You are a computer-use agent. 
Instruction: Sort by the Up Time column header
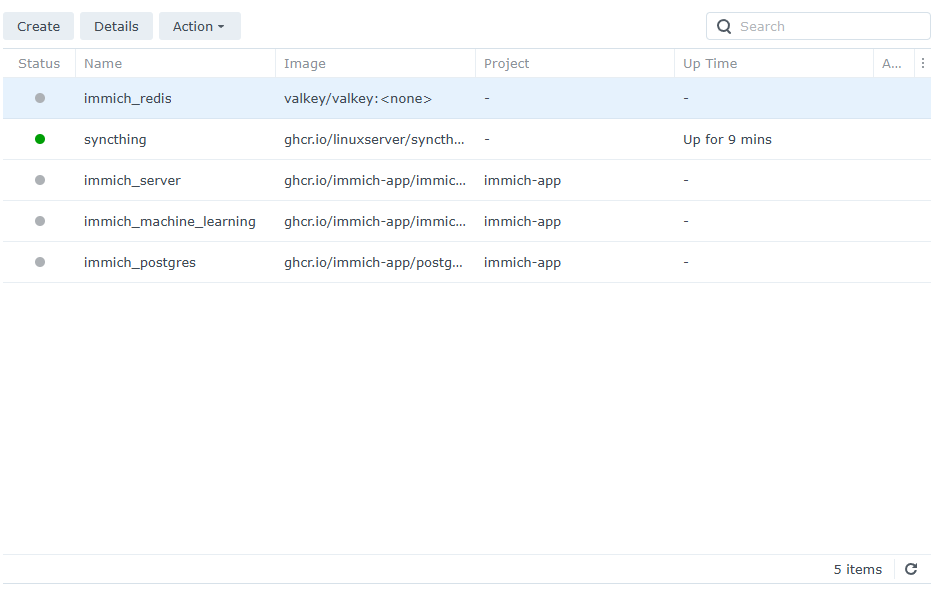(710, 63)
